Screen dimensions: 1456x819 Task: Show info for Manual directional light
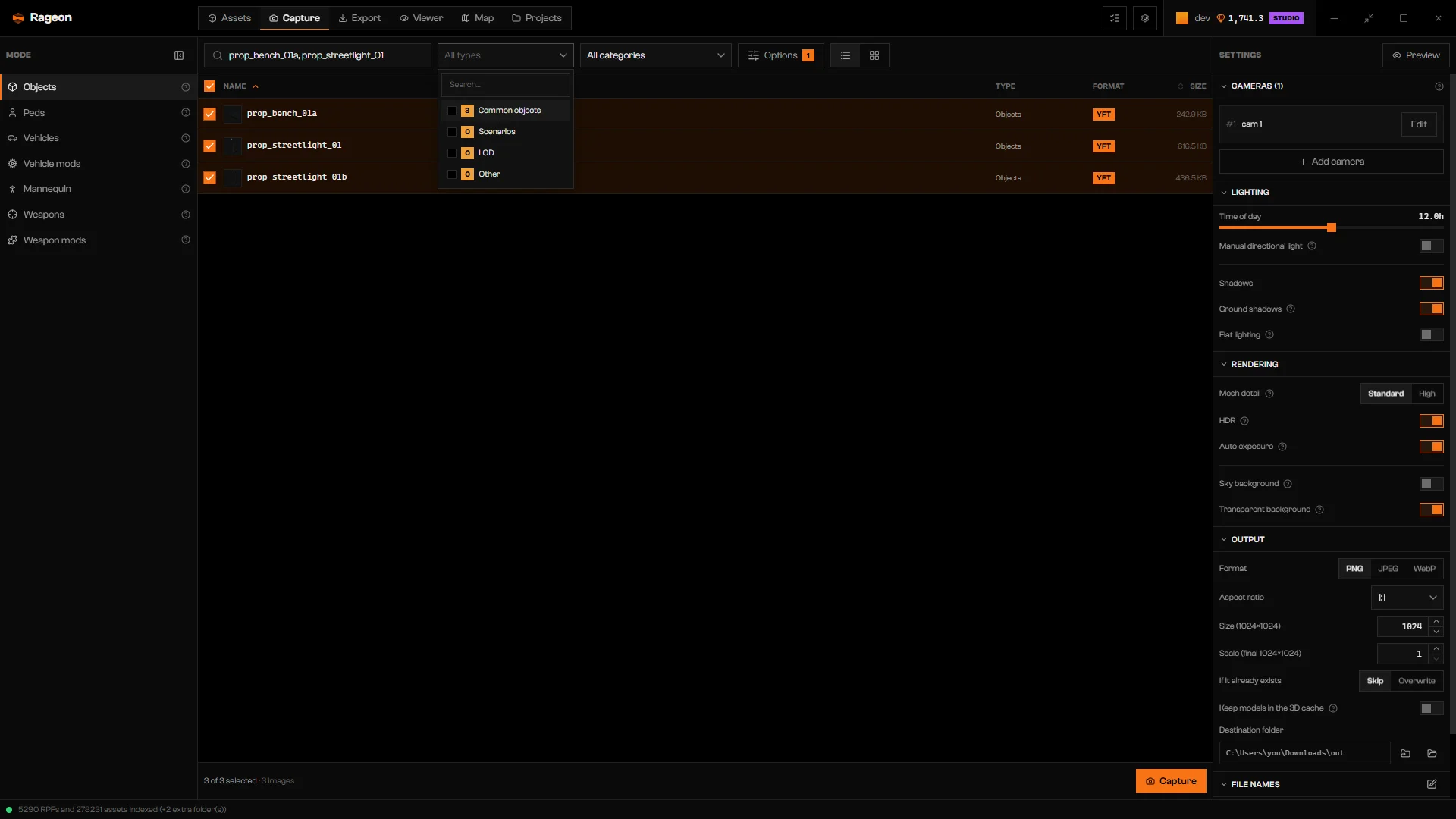tap(1312, 246)
